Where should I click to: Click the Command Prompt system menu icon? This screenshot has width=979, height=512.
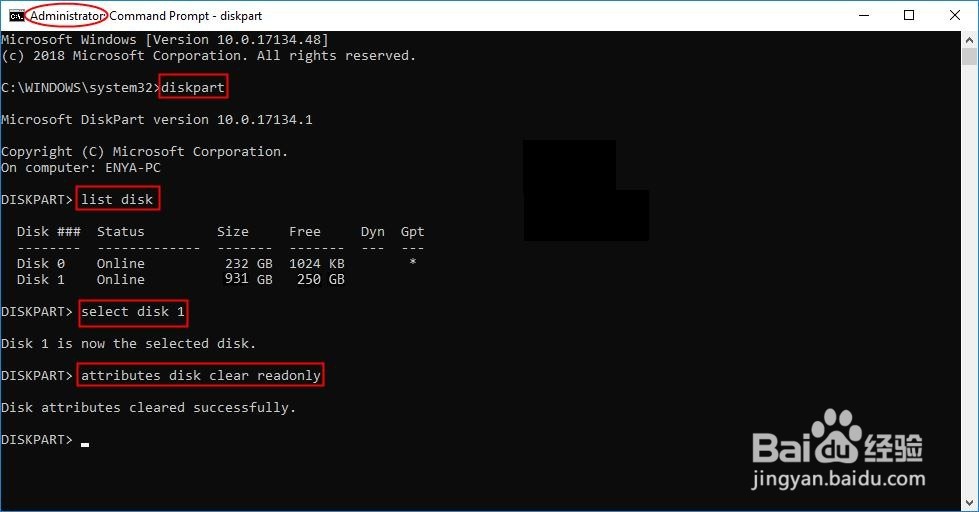pos(16,16)
